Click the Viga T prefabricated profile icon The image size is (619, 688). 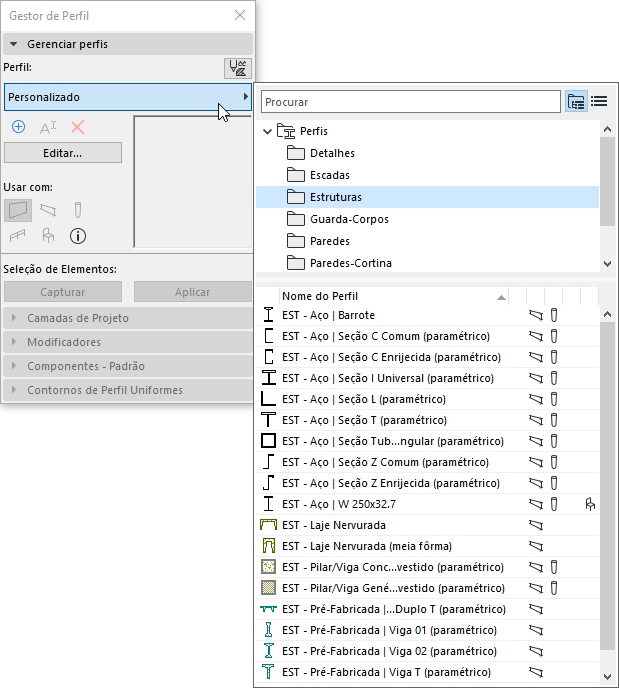[268, 672]
